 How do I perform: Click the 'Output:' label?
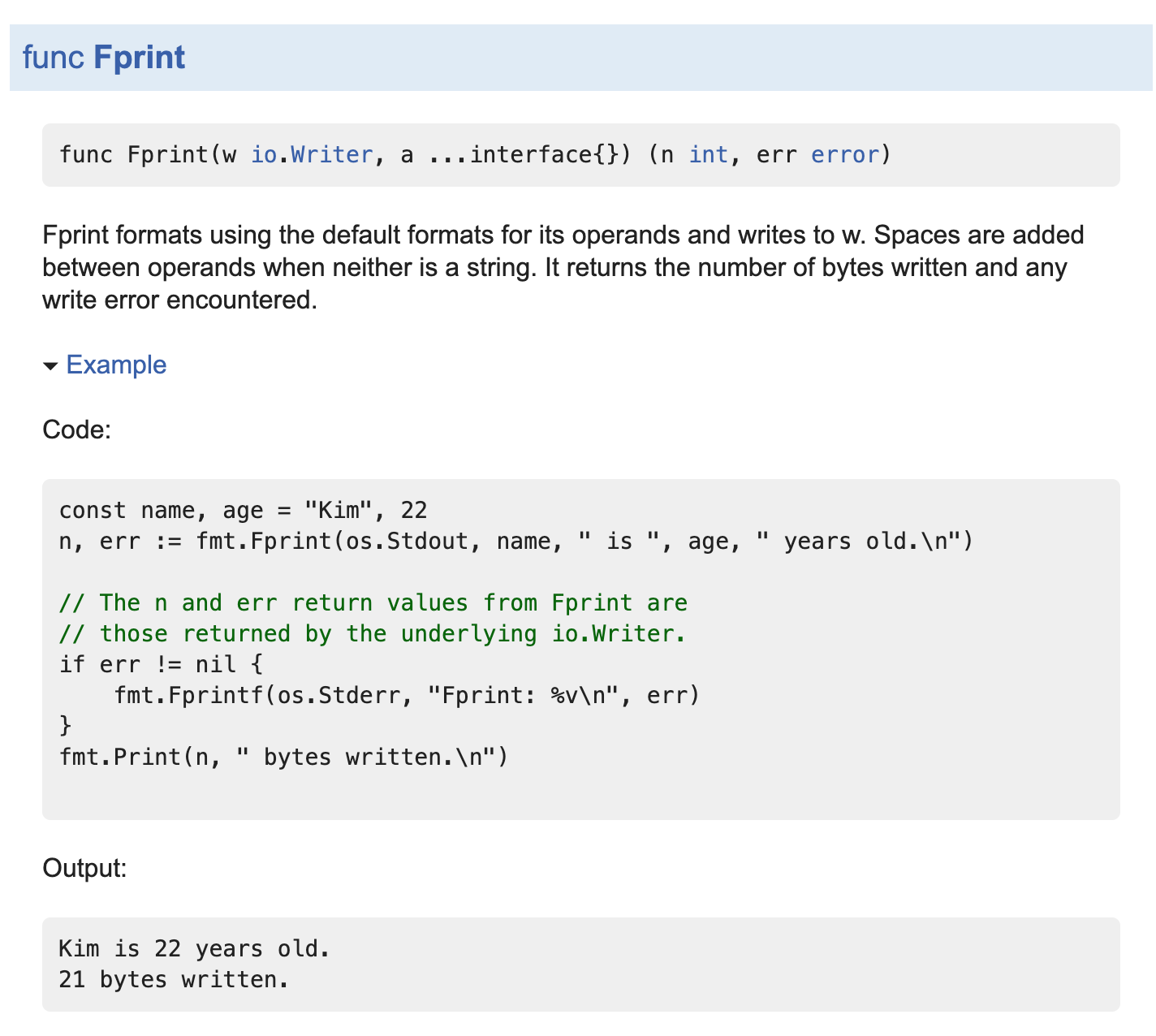(x=84, y=868)
